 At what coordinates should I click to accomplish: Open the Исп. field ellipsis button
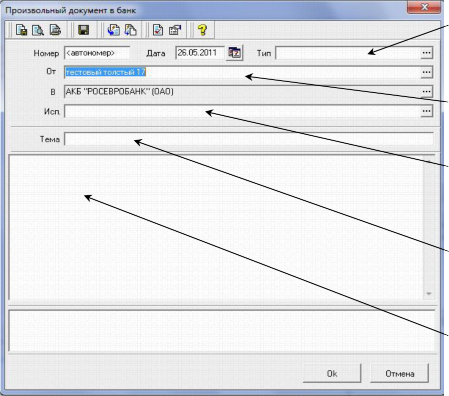[x=426, y=111]
